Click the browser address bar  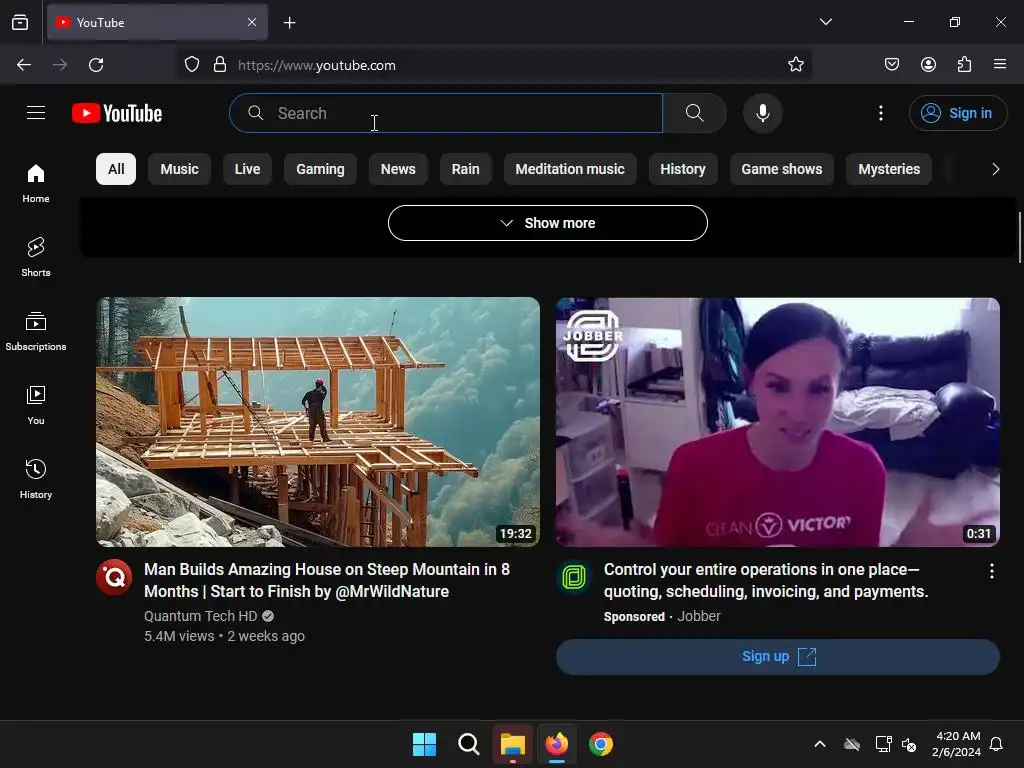pyautogui.click(x=494, y=65)
